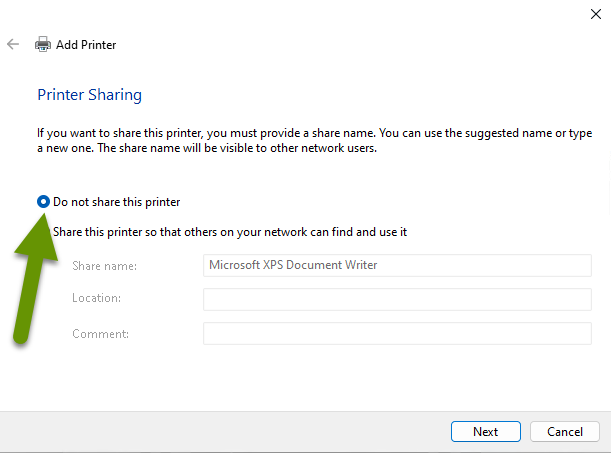The width and height of the screenshot is (611, 453).
Task: Click the 'Do not share this printer' label text
Action: pos(117,202)
